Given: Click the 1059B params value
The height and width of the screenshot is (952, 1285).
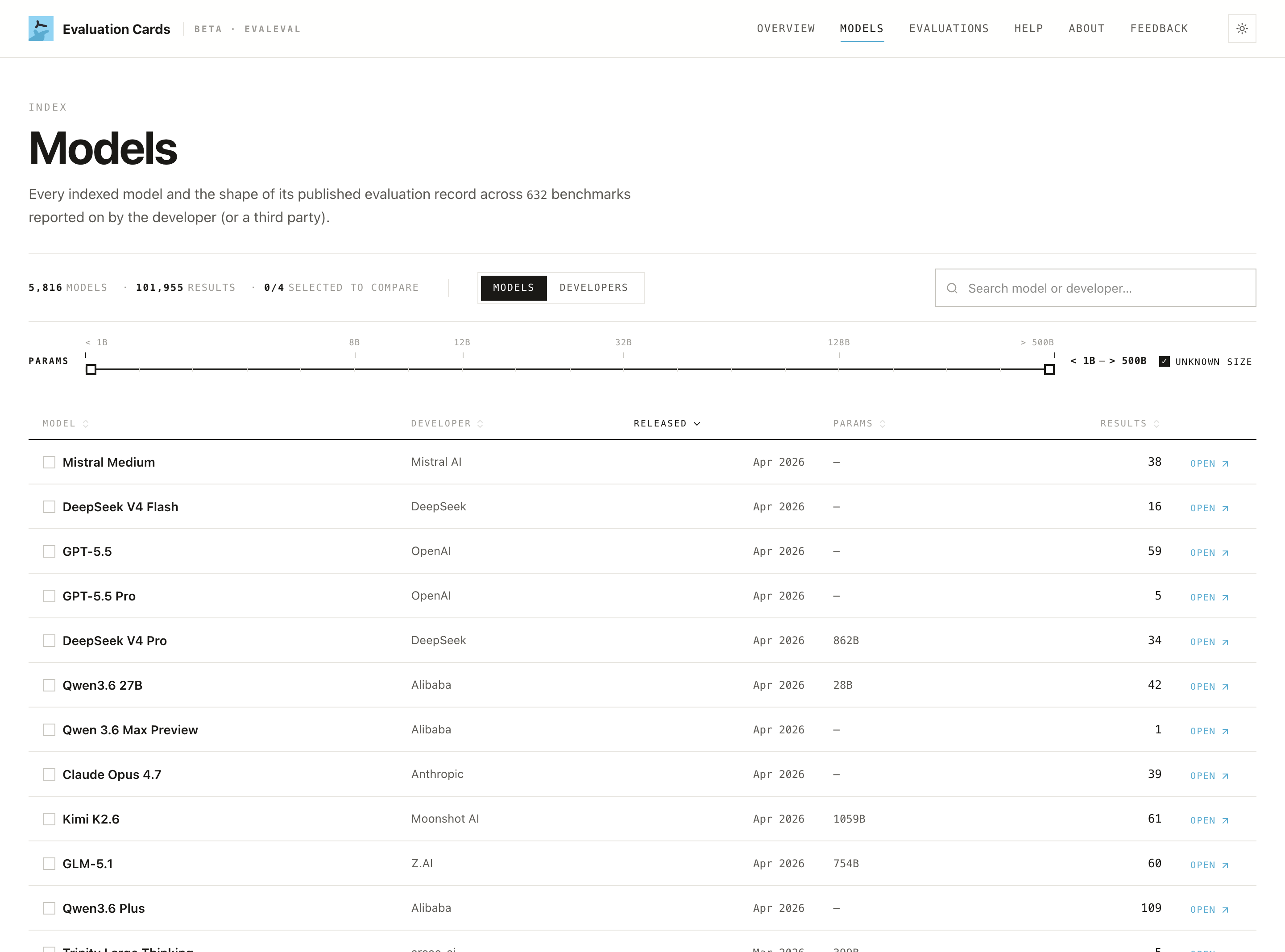Looking at the screenshot, I should (x=850, y=819).
